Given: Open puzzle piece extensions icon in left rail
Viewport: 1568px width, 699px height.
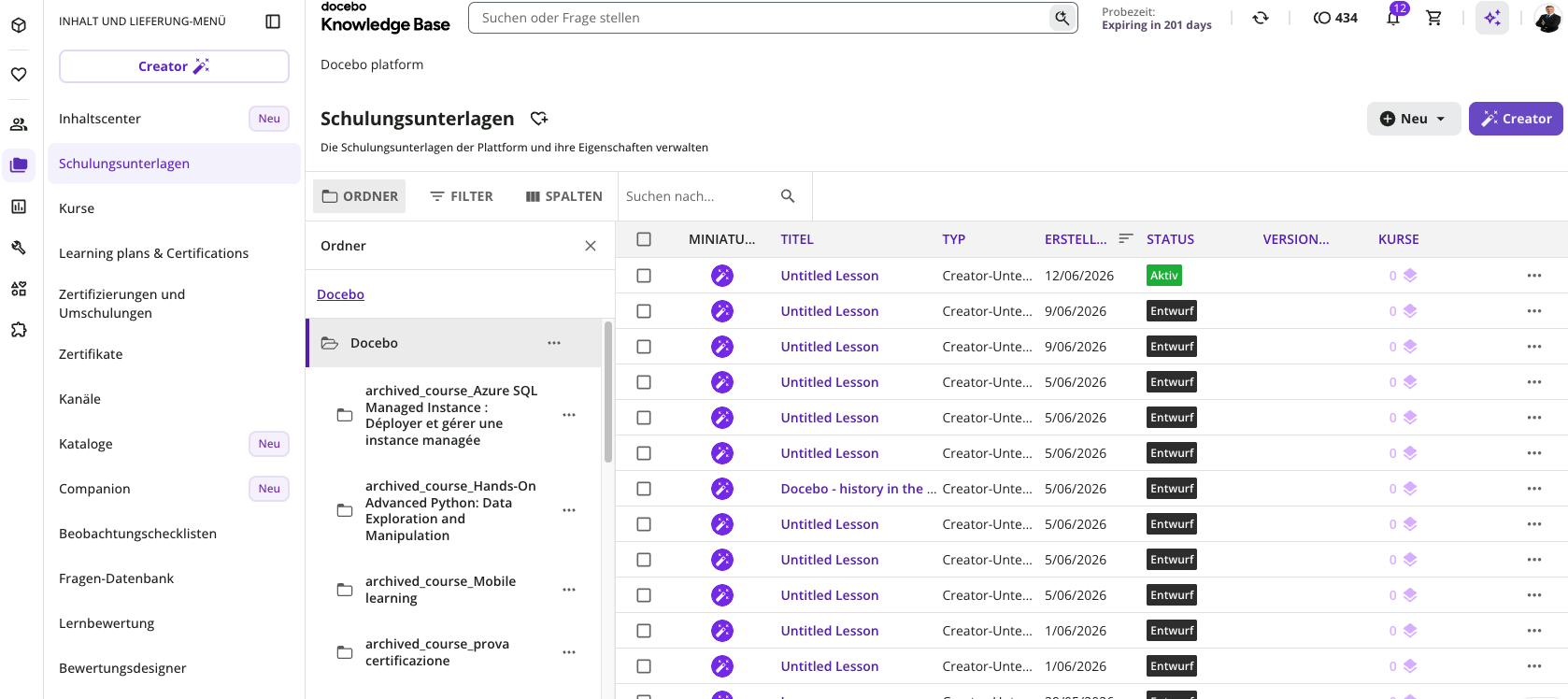Looking at the screenshot, I should pos(19,330).
